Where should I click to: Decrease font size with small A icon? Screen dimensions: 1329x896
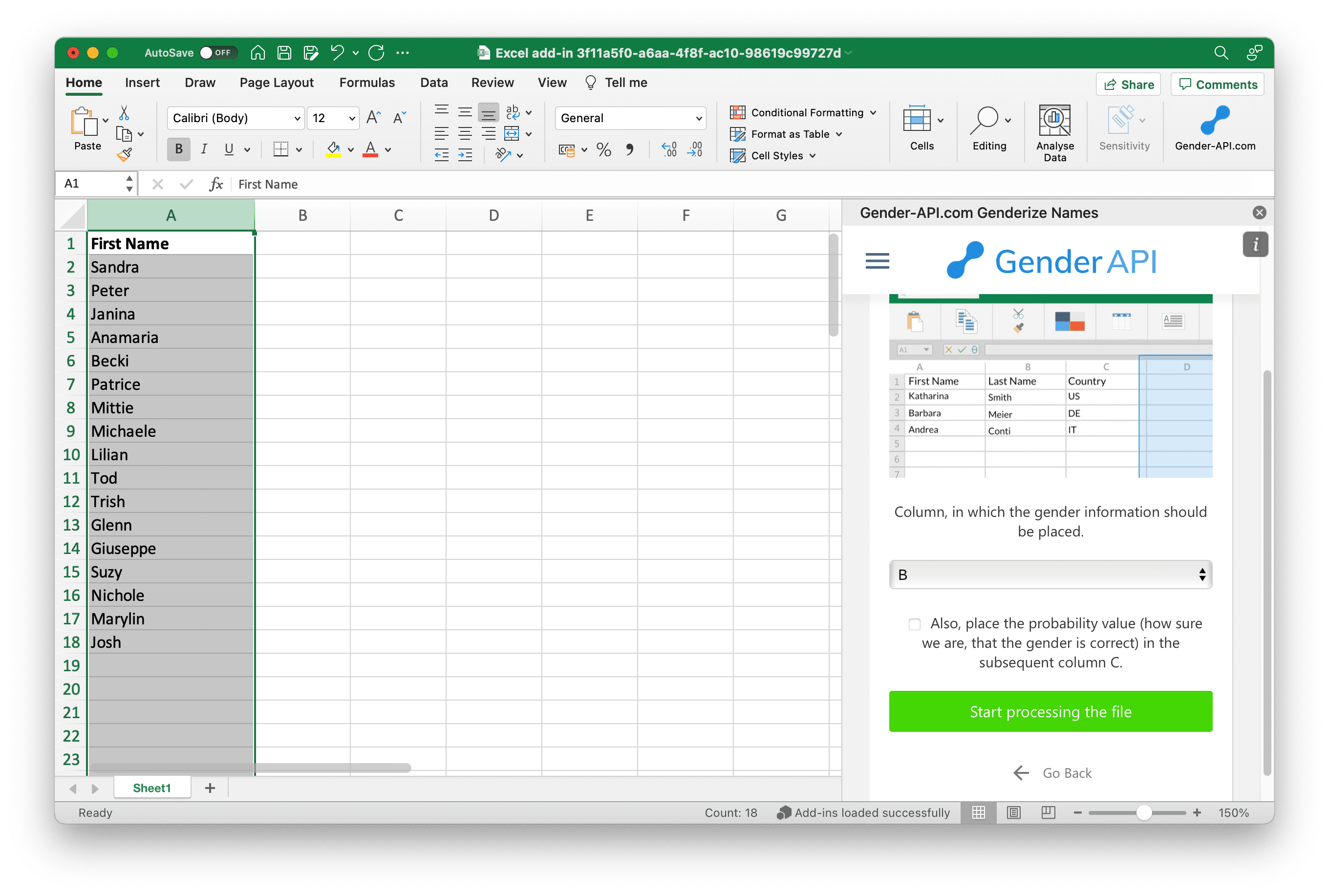click(399, 118)
